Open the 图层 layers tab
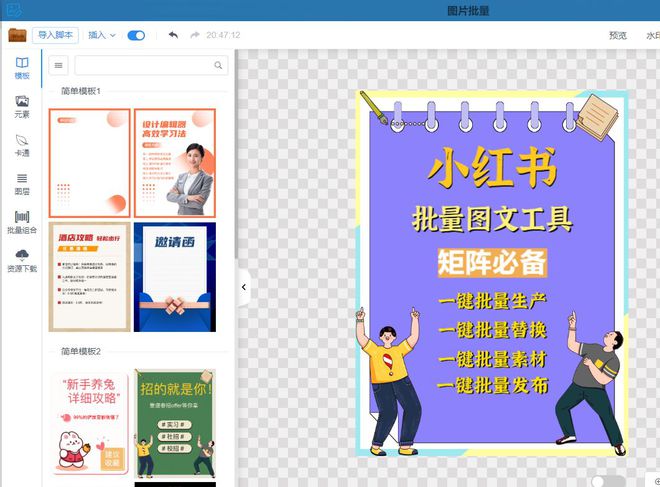The image size is (660, 487). (x=22, y=184)
